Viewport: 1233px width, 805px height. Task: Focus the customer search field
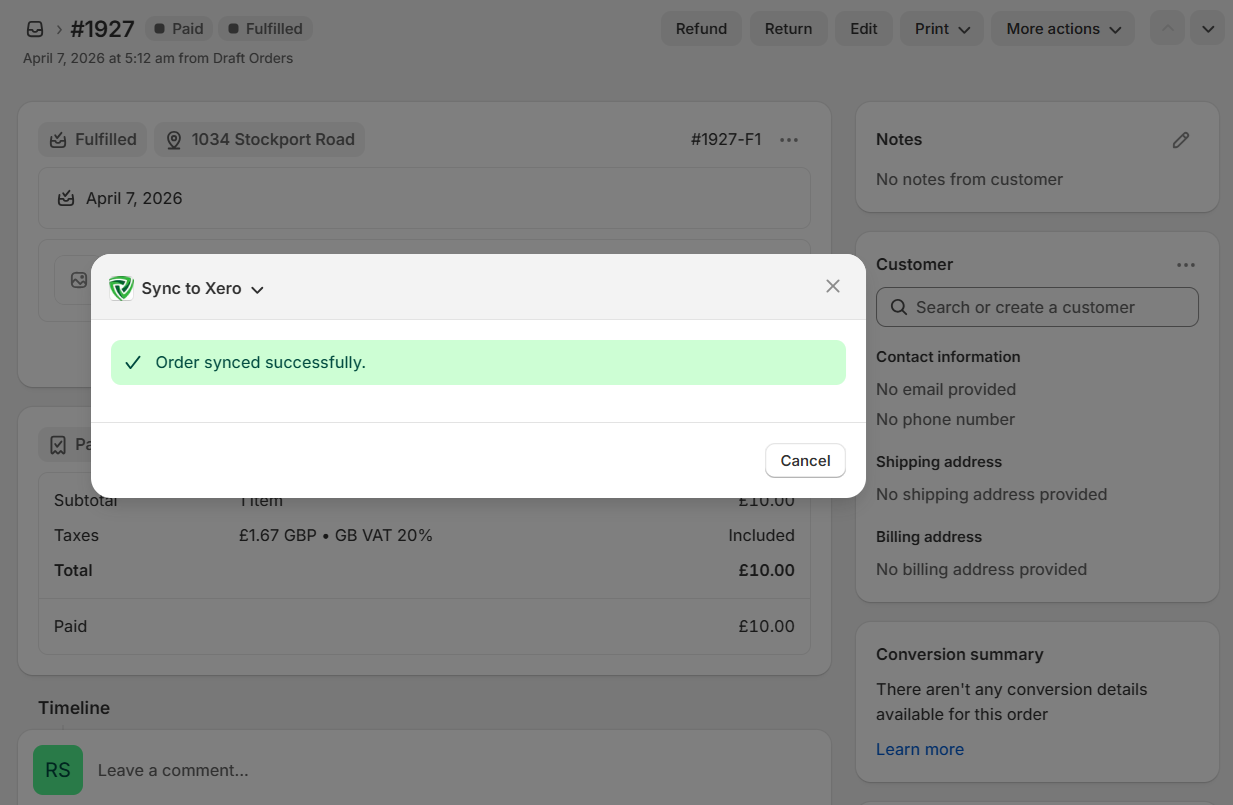click(1037, 307)
